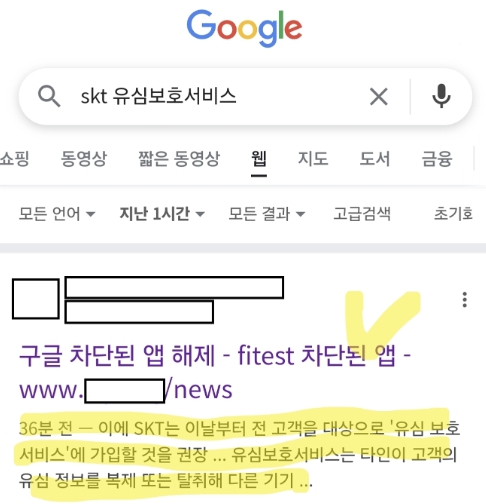
Task: Start voice search with microphone icon
Action: 441,96
